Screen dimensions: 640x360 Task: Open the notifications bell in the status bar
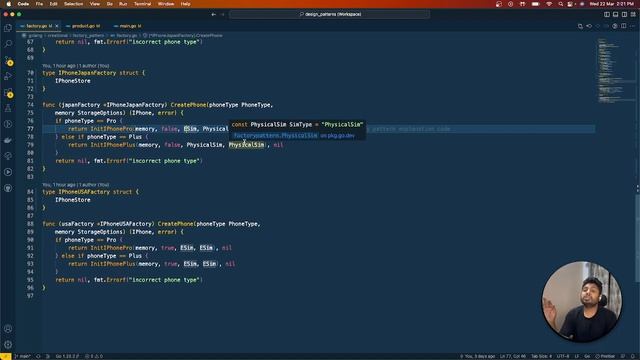click(633, 356)
